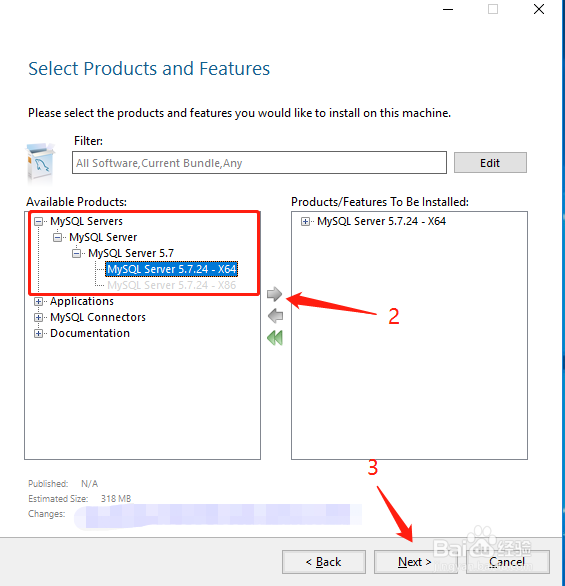Select MySQL Server 5.7.24 - X64 in Available Products

[172, 269]
